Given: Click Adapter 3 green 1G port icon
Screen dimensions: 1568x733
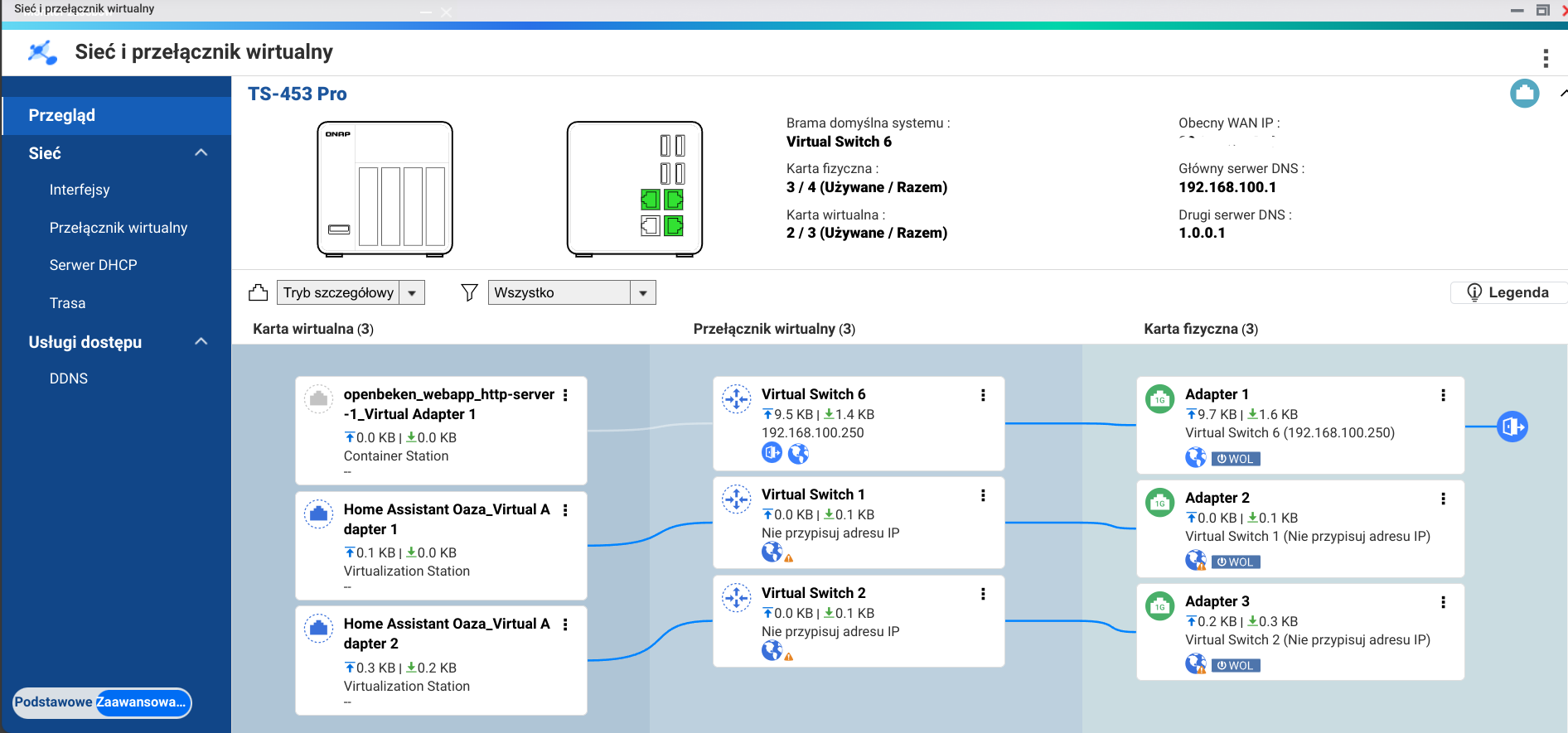Looking at the screenshot, I should (x=1159, y=606).
